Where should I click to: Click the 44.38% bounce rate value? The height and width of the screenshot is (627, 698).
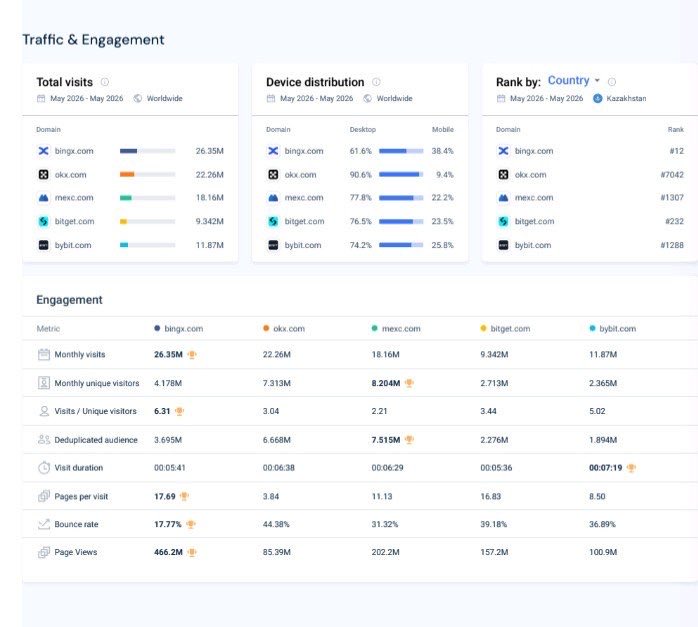click(276, 524)
